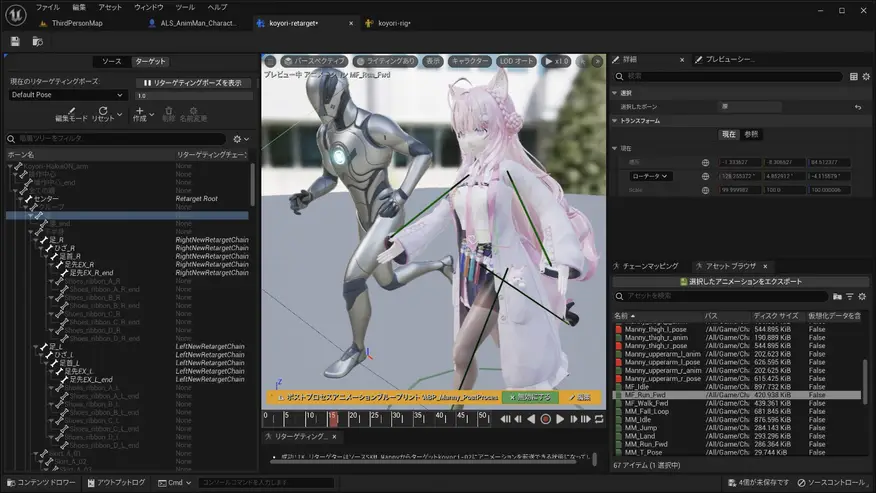The image size is (876, 493).
Task: Switch the skeleton view to ターゲット
Action: tap(150, 61)
